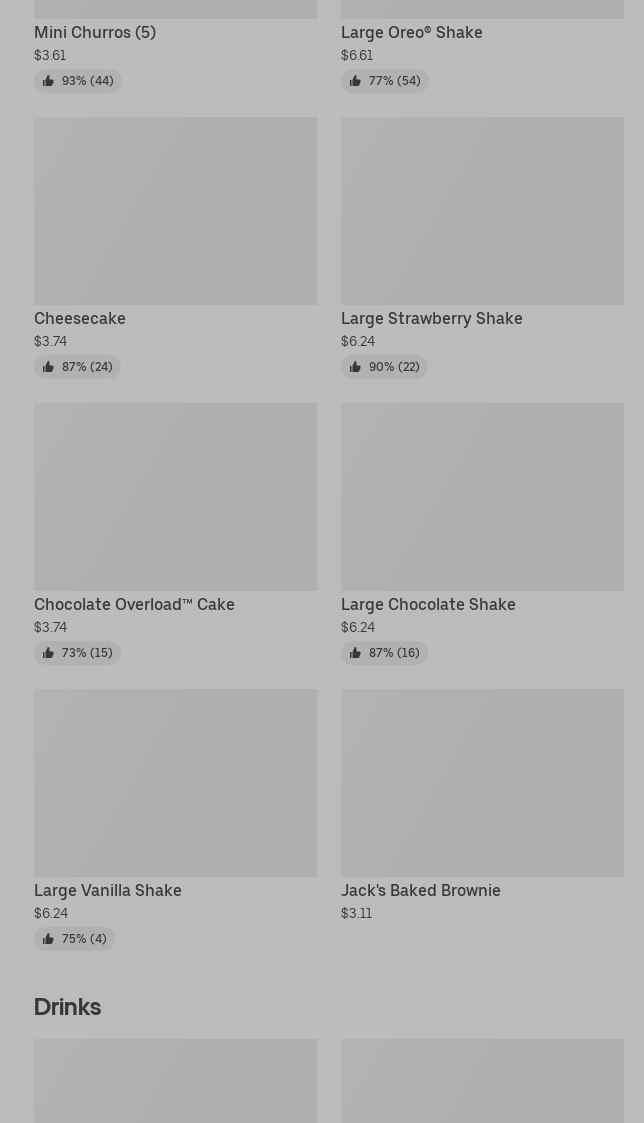Open the Large Strawberry Shake image
Screen dimensions: 644x1123
[482, 211]
